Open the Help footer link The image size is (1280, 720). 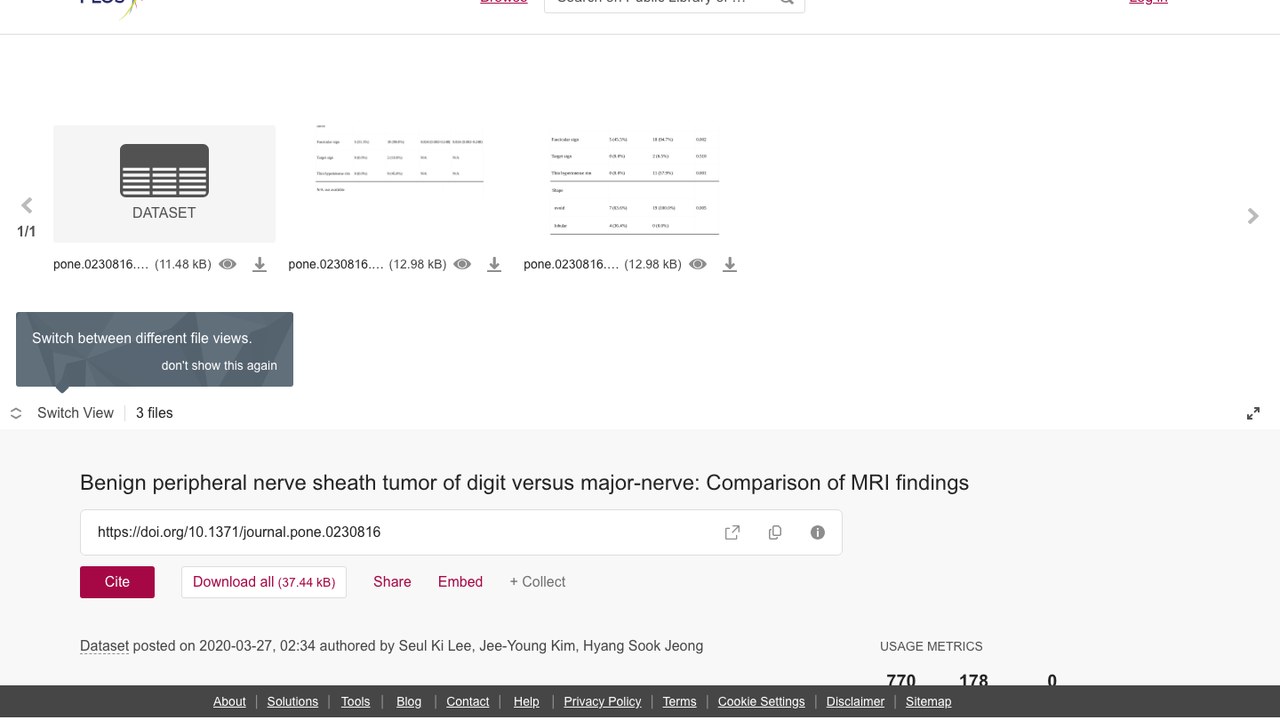click(x=526, y=702)
